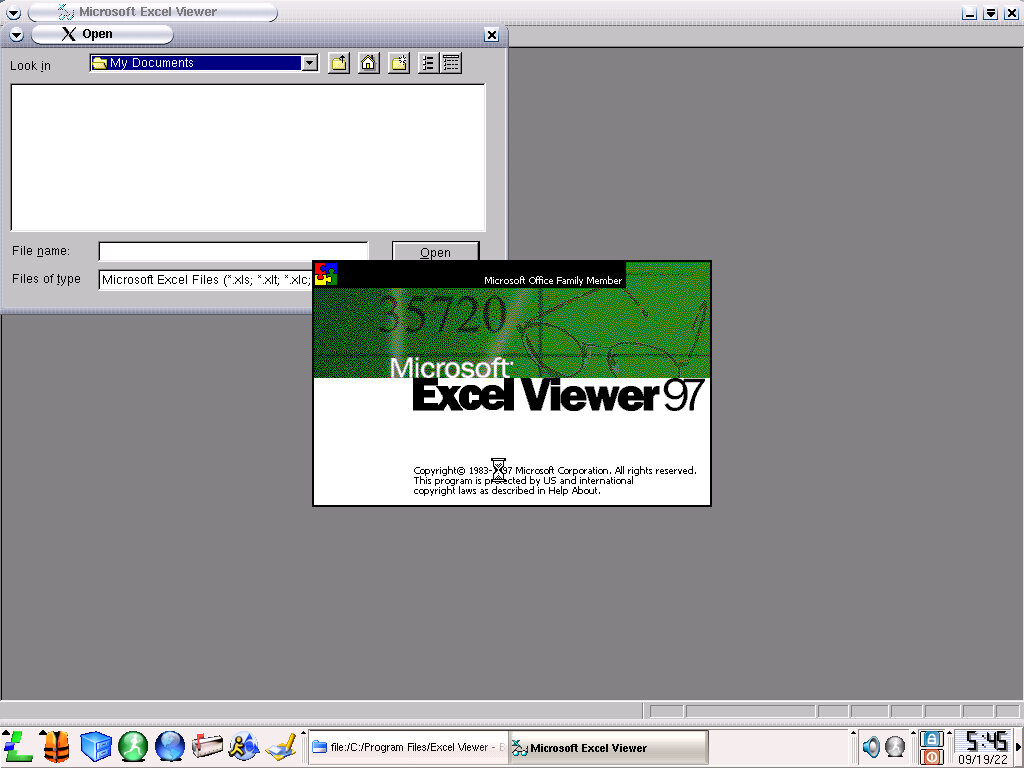Open the life preserver help icon
The width and height of the screenshot is (1024, 768).
pos(56,746)
